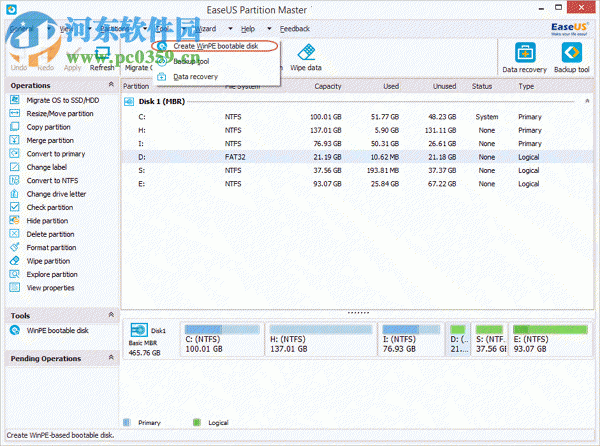This screenshot has height=446, width=600.
Task: Select the H: (NTFS) 137.01 GB partition block
Action: point(321,339)
